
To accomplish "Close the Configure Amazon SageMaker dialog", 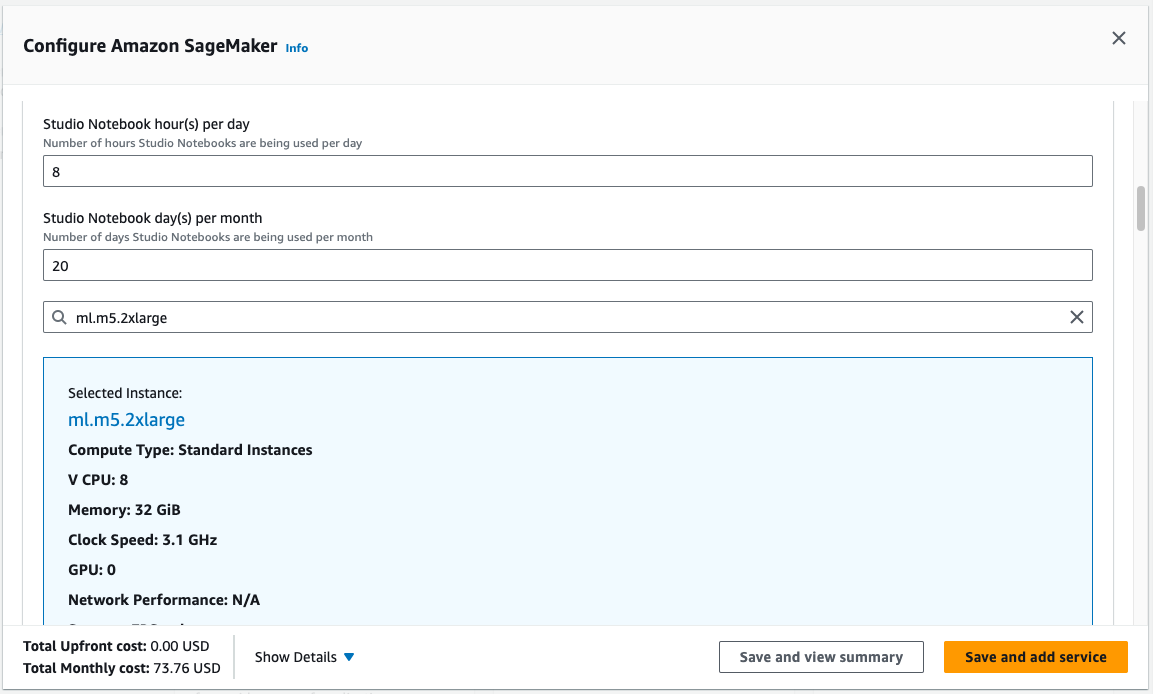I will click(x=1119, y=39).
